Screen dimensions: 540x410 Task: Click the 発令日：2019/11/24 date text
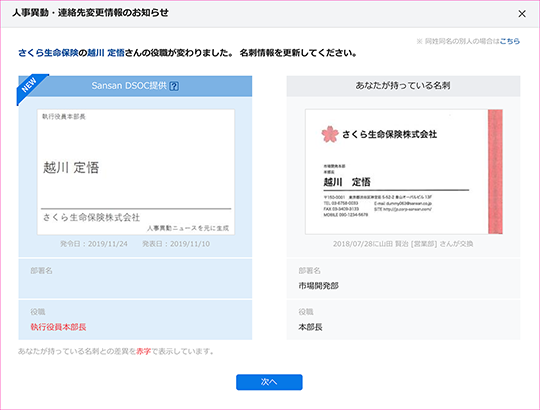94,244
